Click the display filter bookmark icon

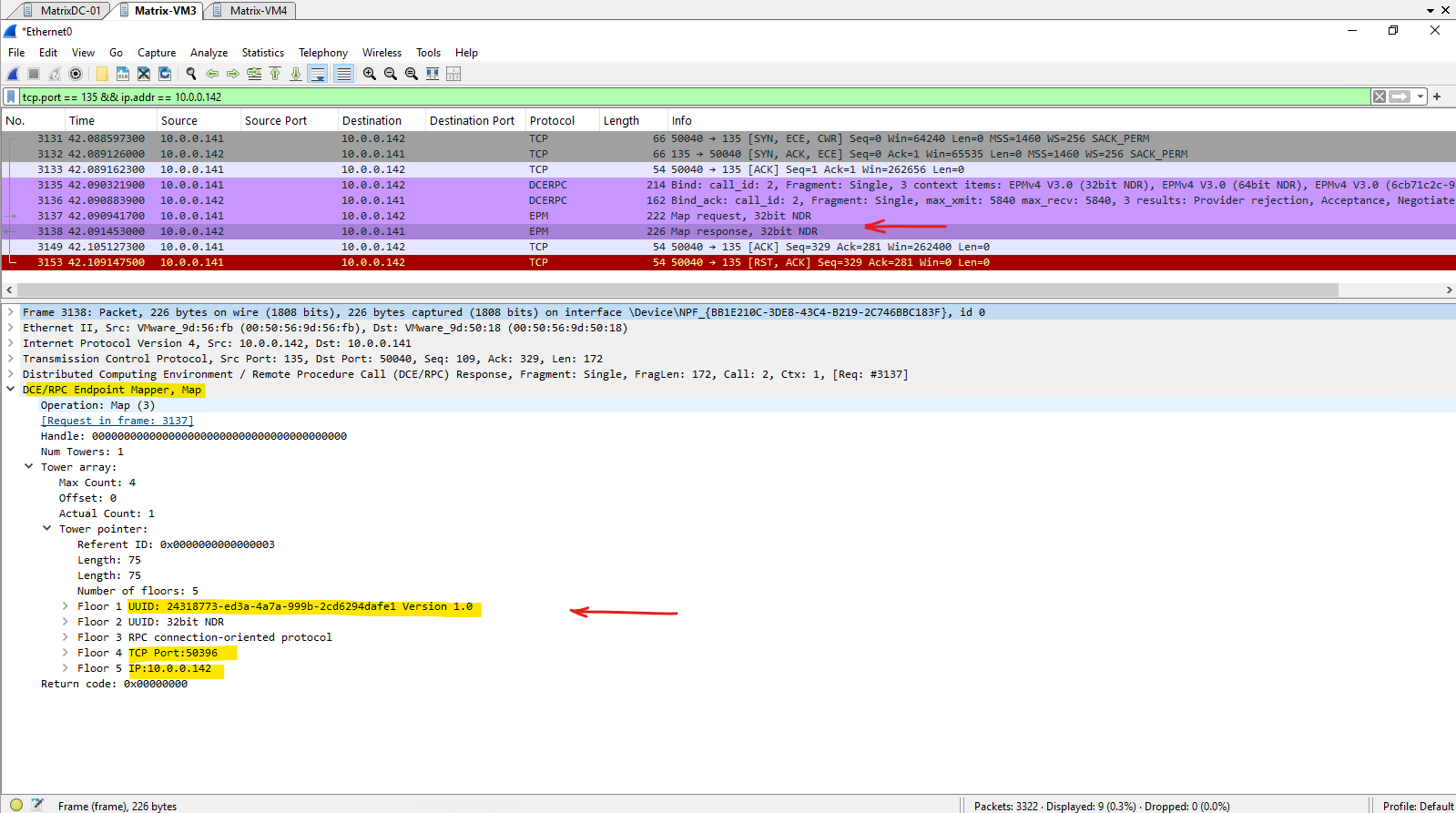[11, 97]
